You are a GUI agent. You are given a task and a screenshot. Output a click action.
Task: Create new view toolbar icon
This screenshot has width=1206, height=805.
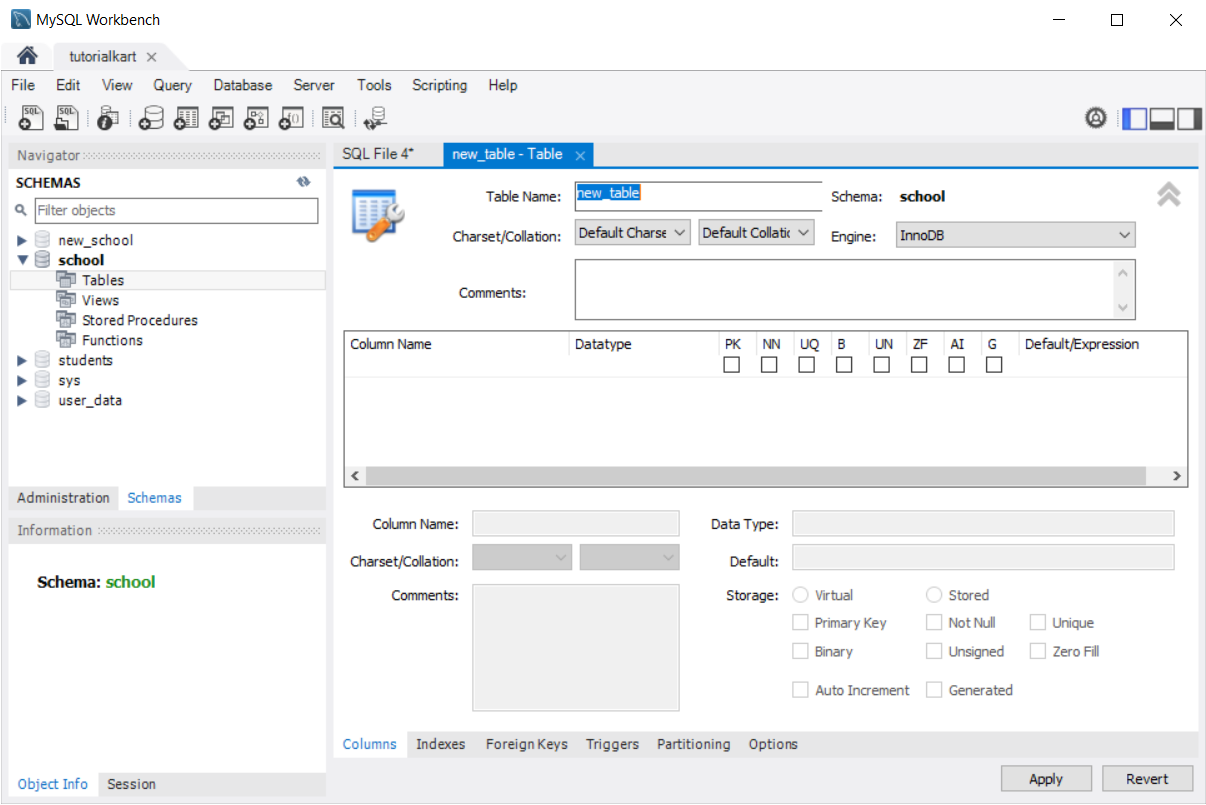point(221,118)
